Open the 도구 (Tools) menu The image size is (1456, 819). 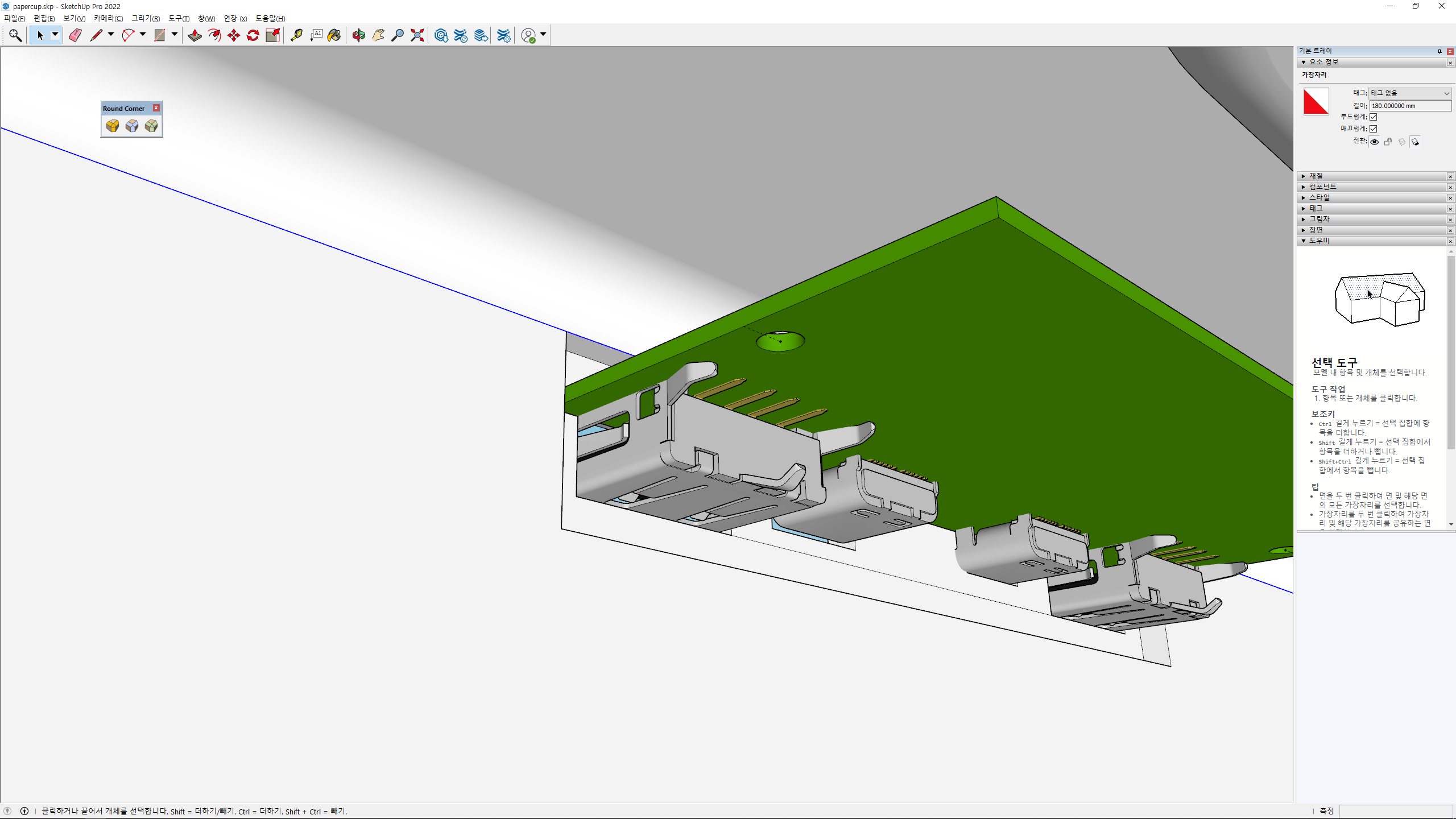pyautogui.click(x=179, y=18)
